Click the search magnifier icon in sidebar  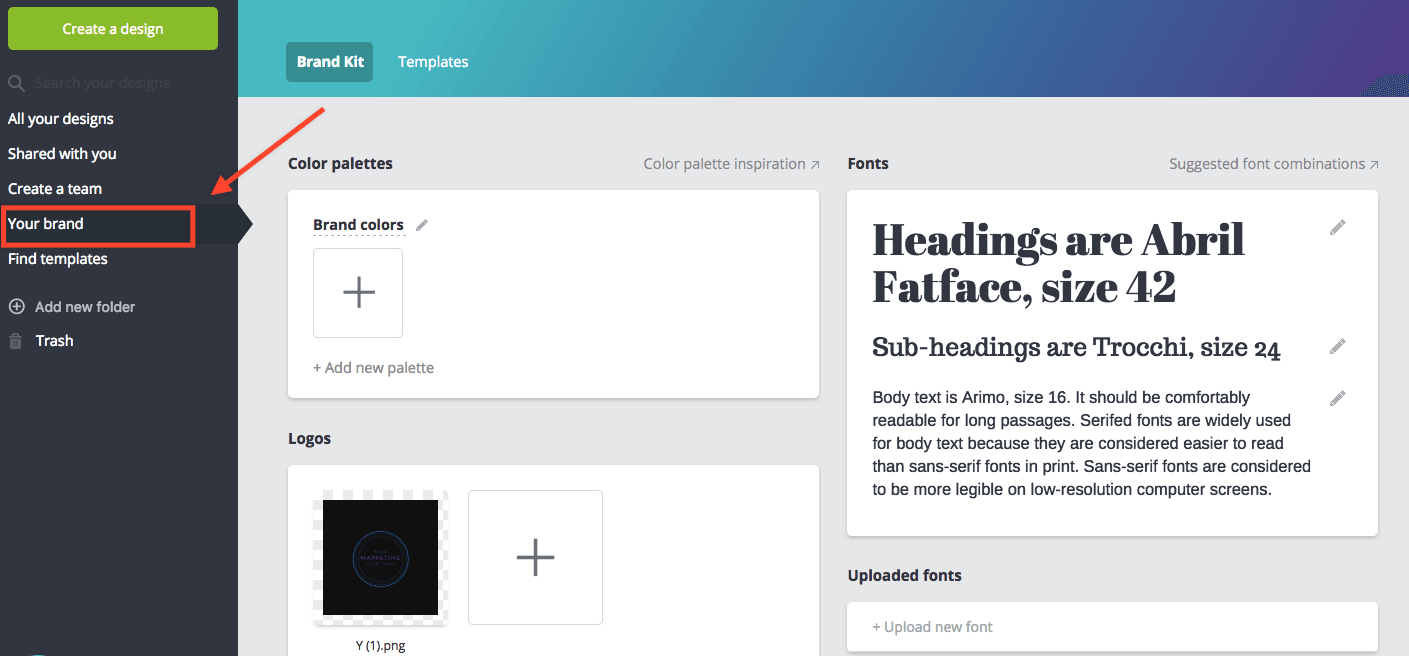(x=16, y=84)
